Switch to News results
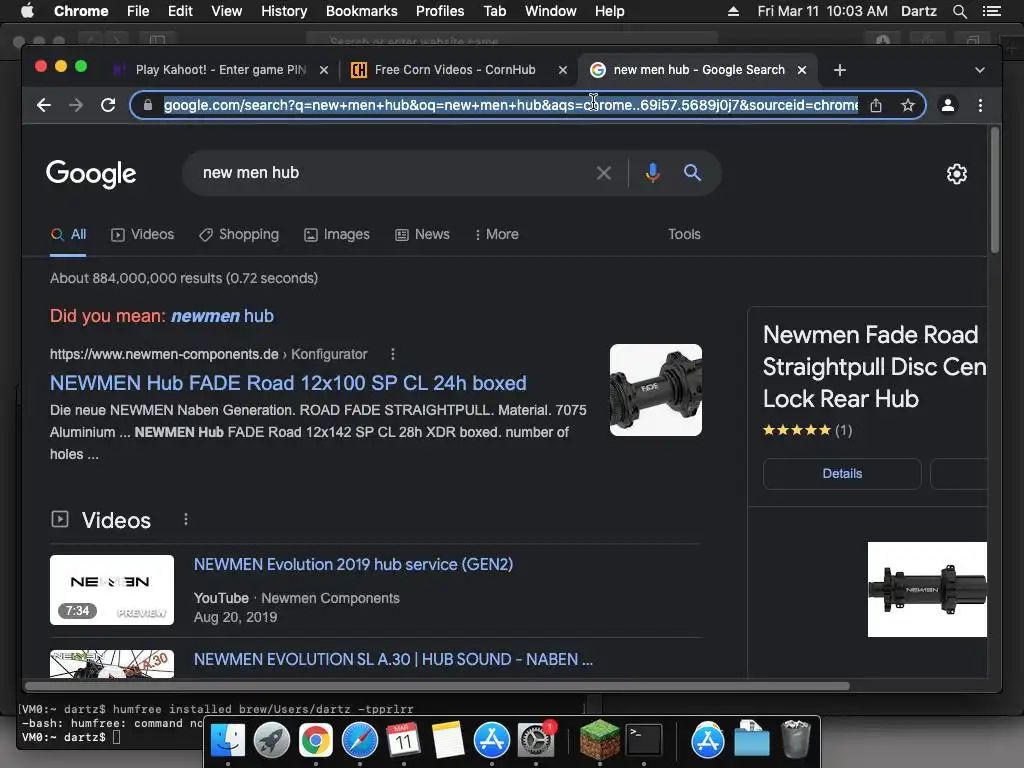 click(x=423, y=234)
